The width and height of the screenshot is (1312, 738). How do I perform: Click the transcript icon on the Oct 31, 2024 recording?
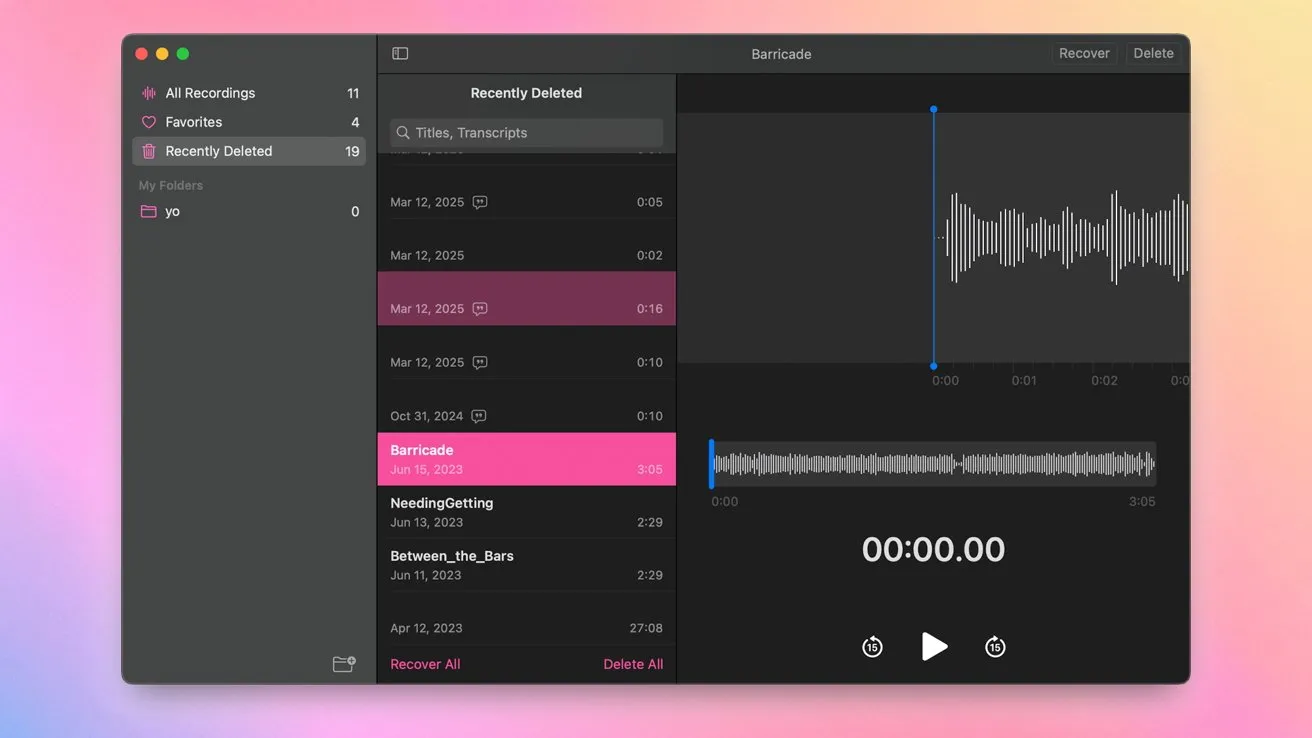pyautogui.click(x=479, y=415)
